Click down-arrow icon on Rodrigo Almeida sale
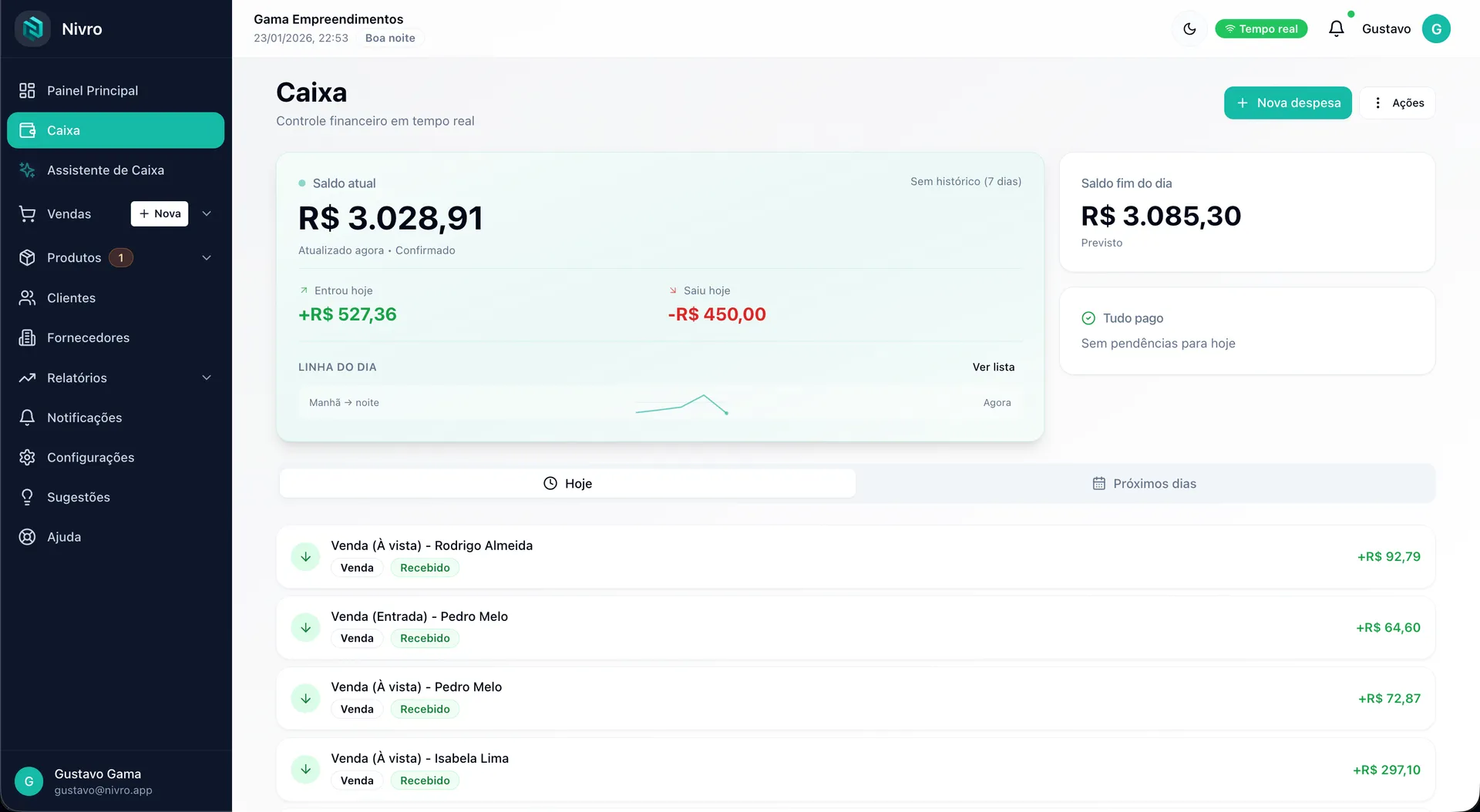The image size is (1480, 812). click(305, 557)
